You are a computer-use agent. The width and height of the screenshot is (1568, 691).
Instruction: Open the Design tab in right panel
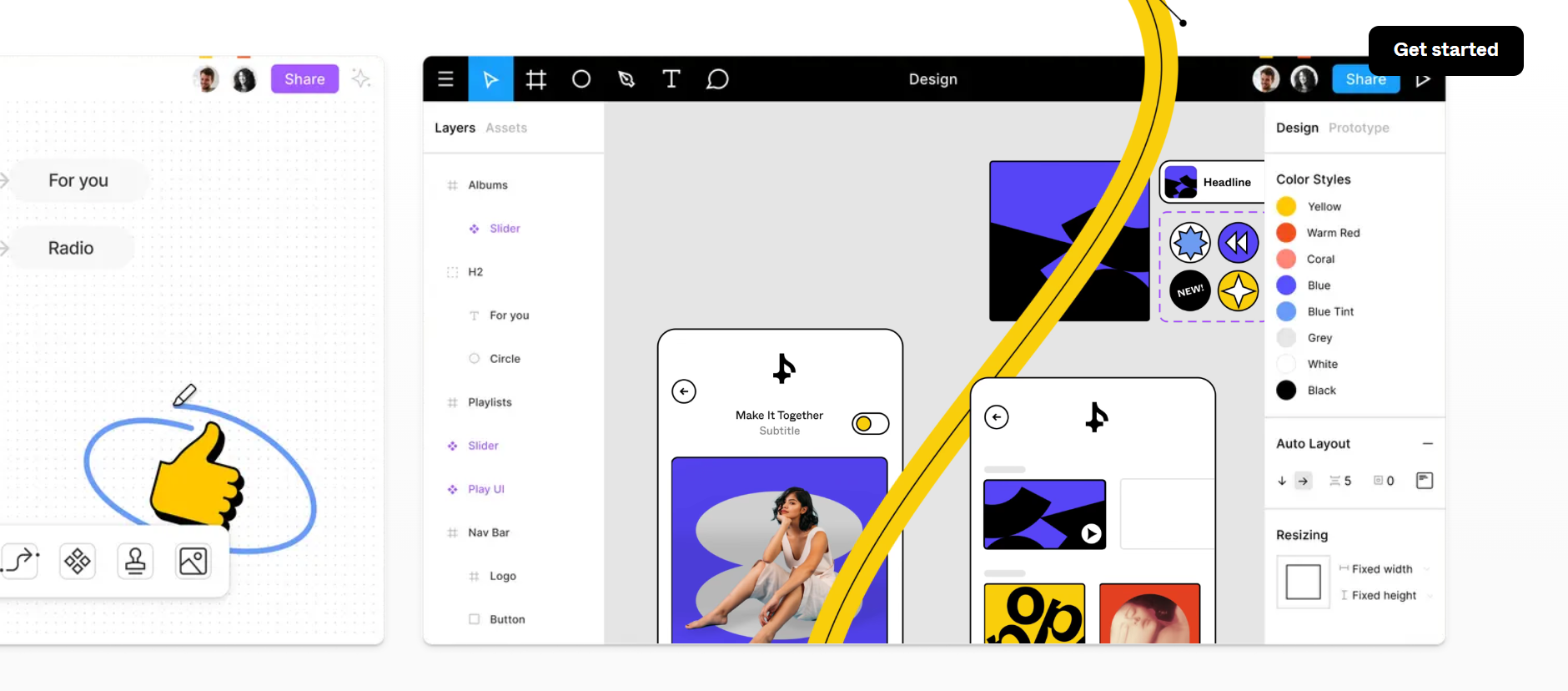pyautogui.click(x=1297, y=128)
